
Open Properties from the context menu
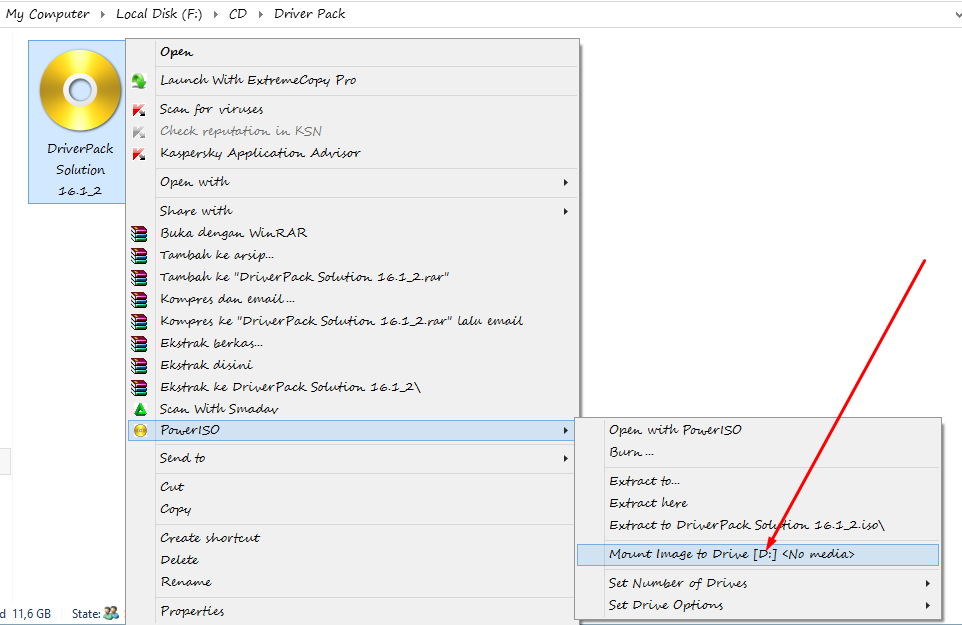point(353,611)
